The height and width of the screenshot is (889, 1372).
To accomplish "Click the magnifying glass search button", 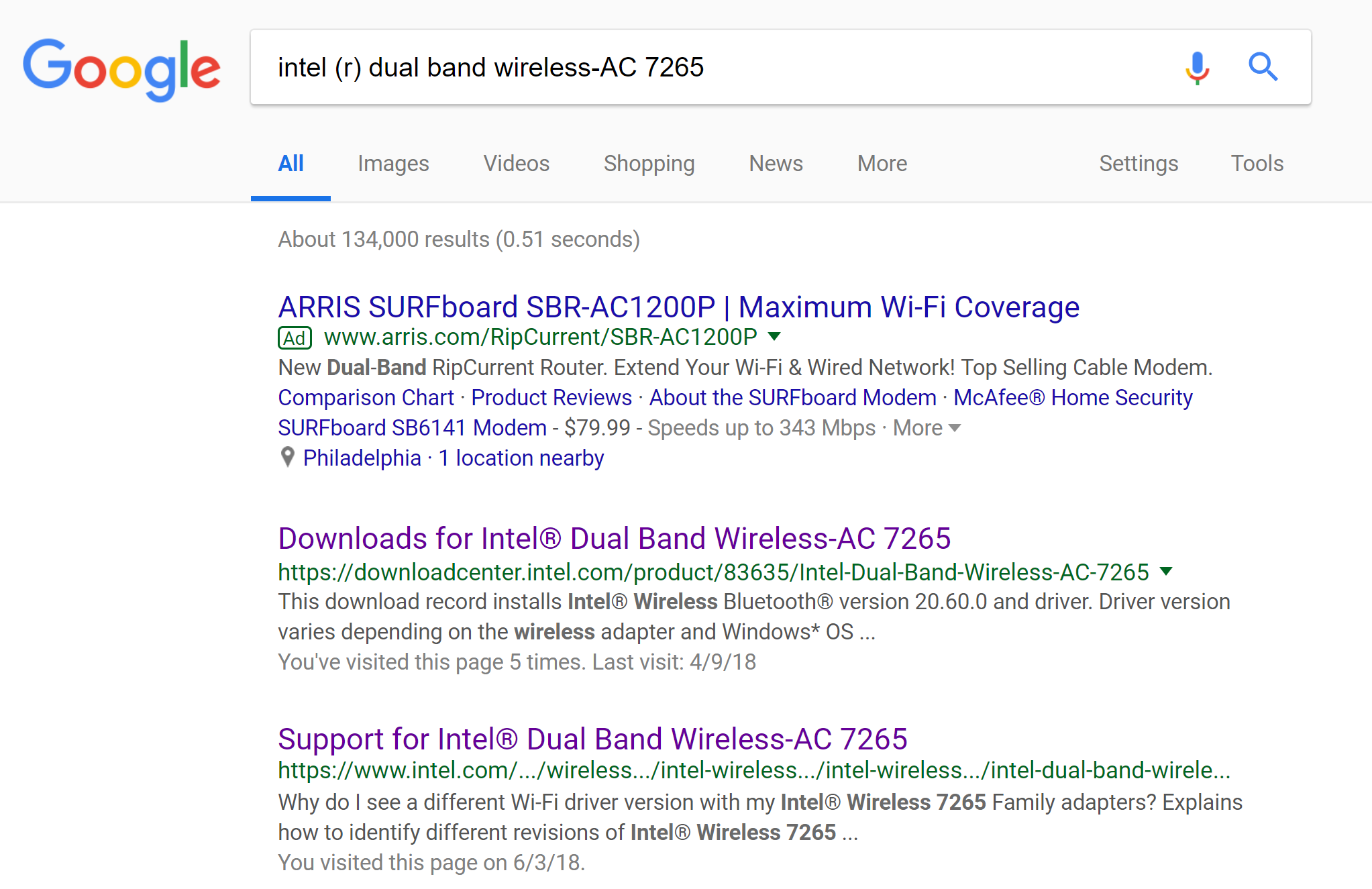I will tap(1263, 67).
